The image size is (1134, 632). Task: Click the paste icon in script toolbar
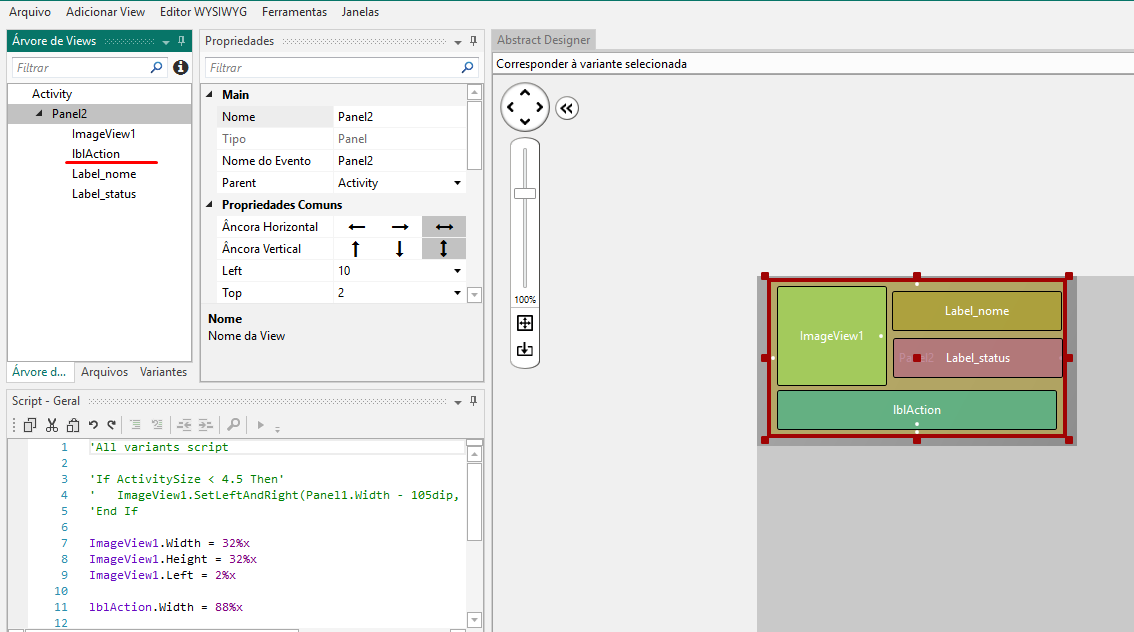(x=71, y=425)
